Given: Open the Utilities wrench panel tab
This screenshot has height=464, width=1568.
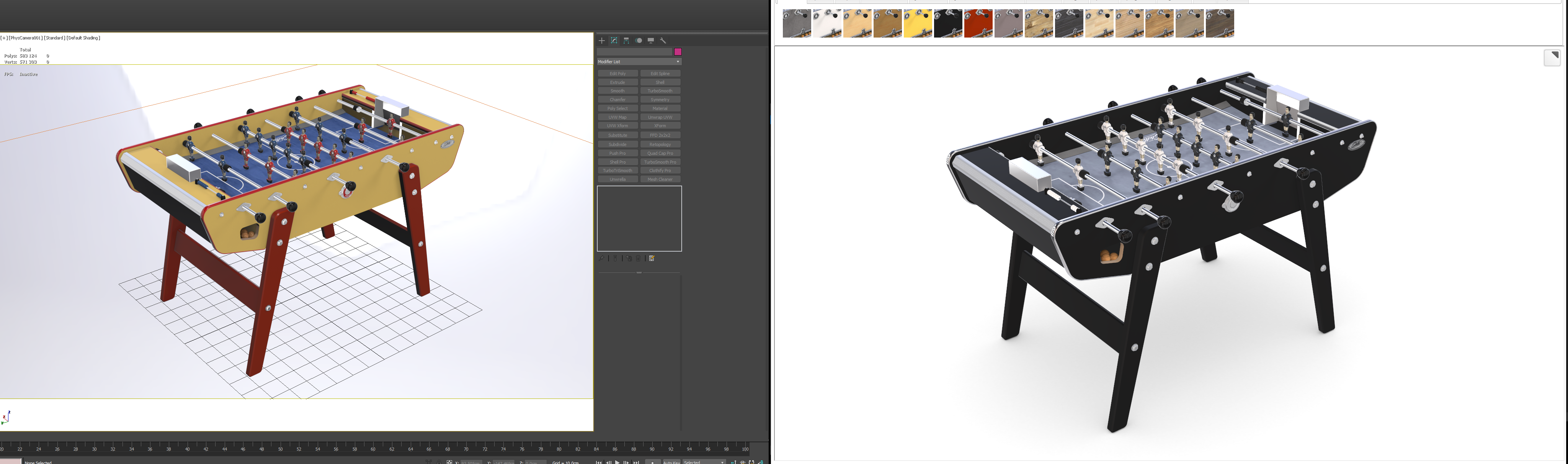Looking at the screenshot, I should tap(663, 40).
